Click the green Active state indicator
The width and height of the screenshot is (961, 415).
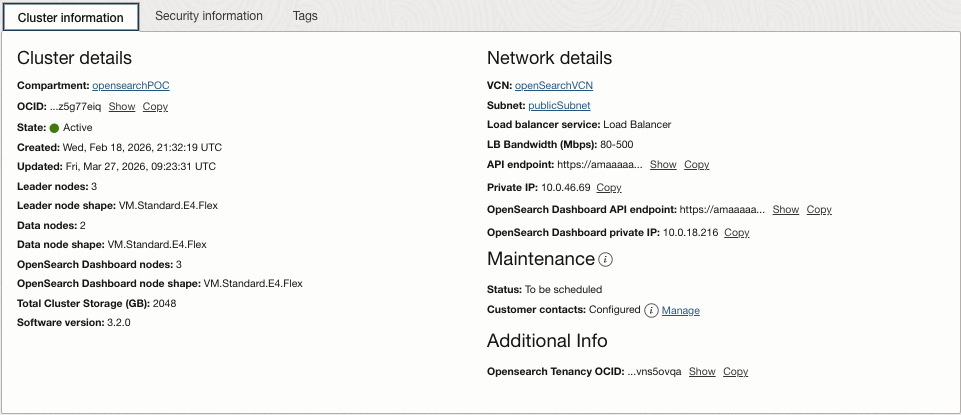(x=55, y=128)
